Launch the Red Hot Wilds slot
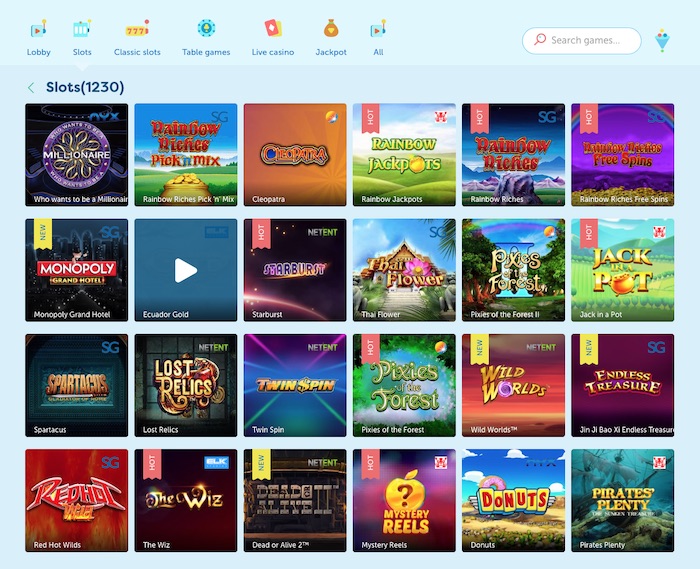This screenshot has height=569, width=700. pyautogui.click(x=77, y=500)
